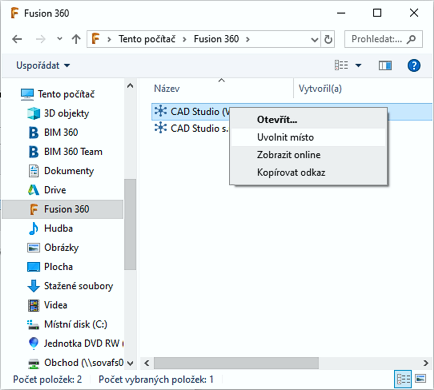434x390 pixels.
Task: Click the horizontal scrollbar thumb
Action: (236, 363)
